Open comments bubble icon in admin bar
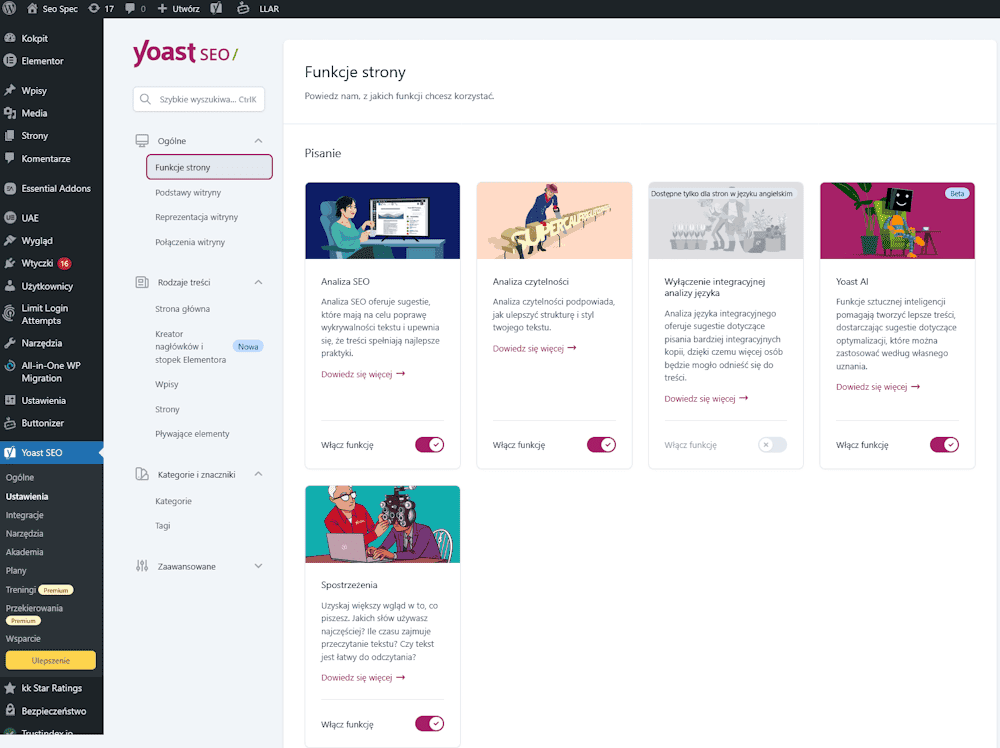Viewport: 1000px width, 748px height. point(135,8)
